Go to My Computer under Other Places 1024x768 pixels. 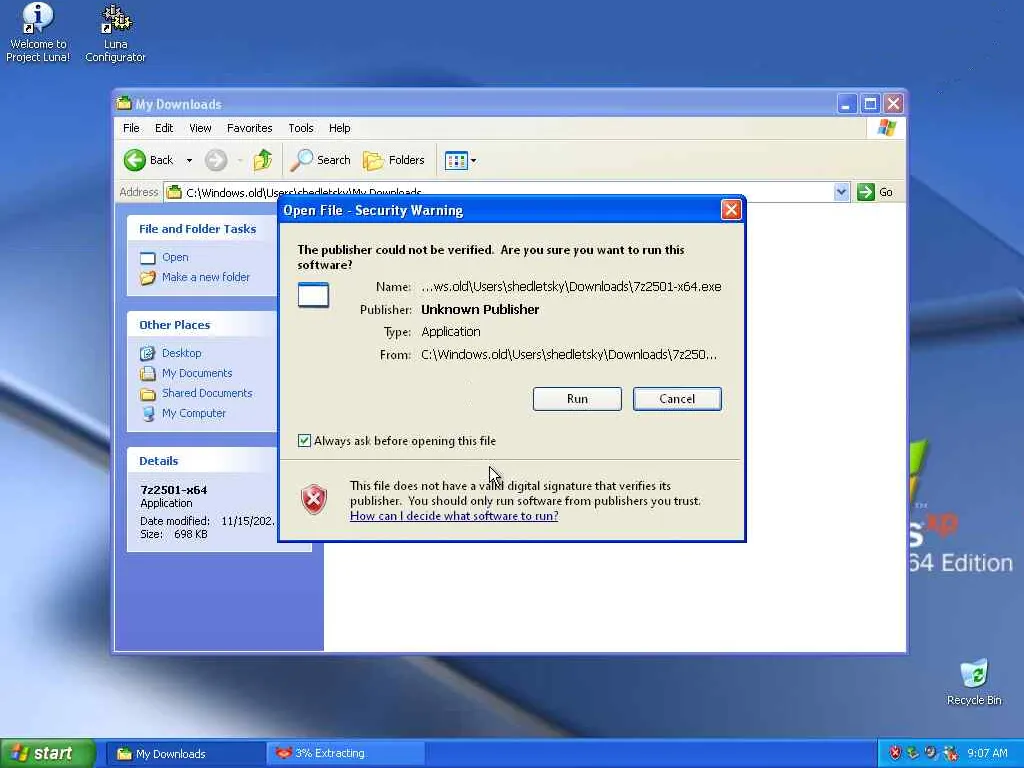(194, 413)
